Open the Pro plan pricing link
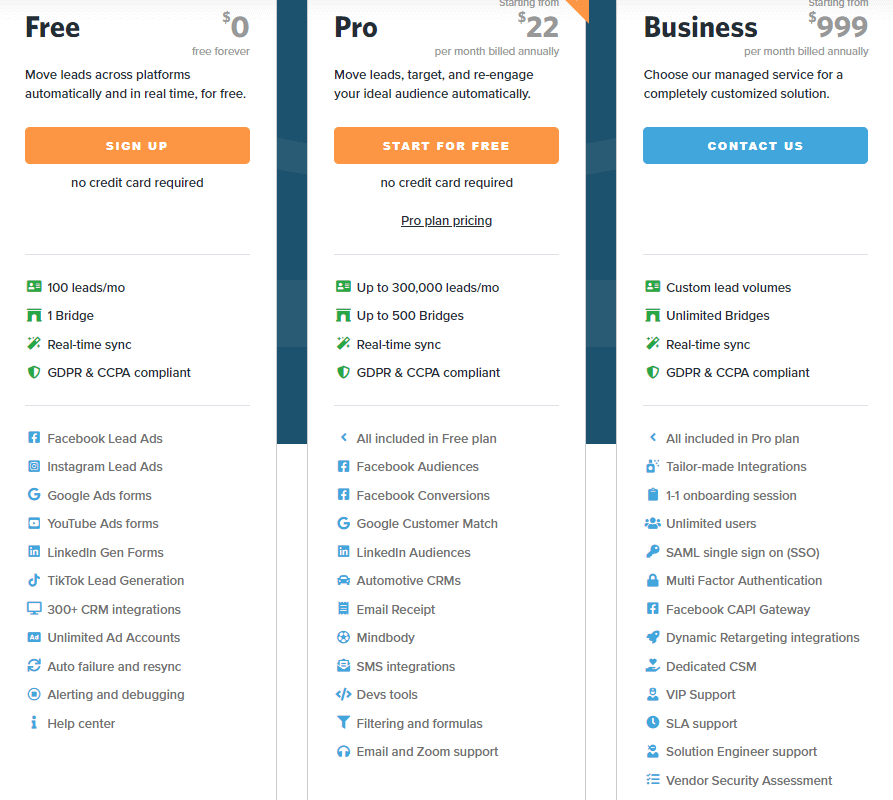 tap(446, 221)
